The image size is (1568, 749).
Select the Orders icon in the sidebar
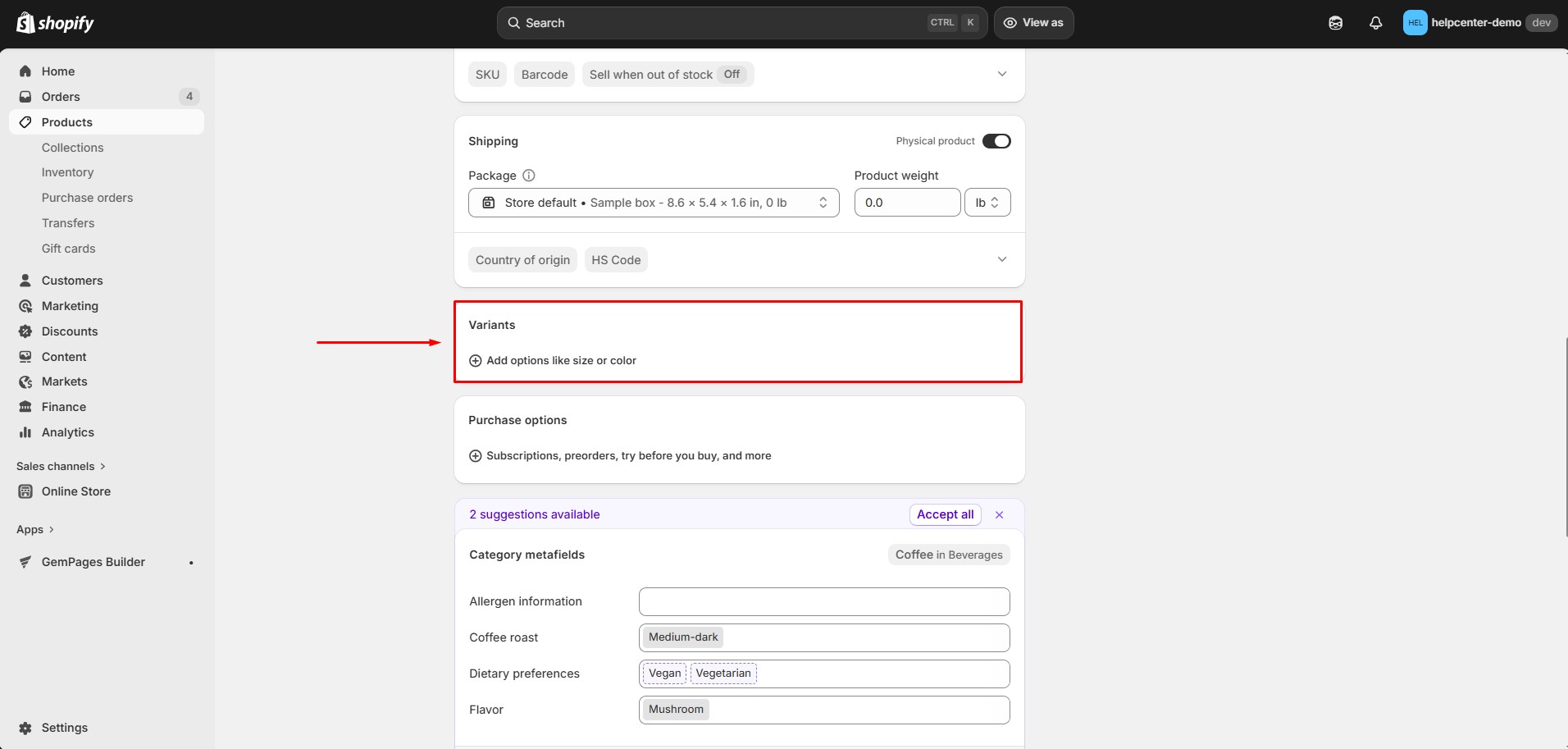click(x=25, y=97)
